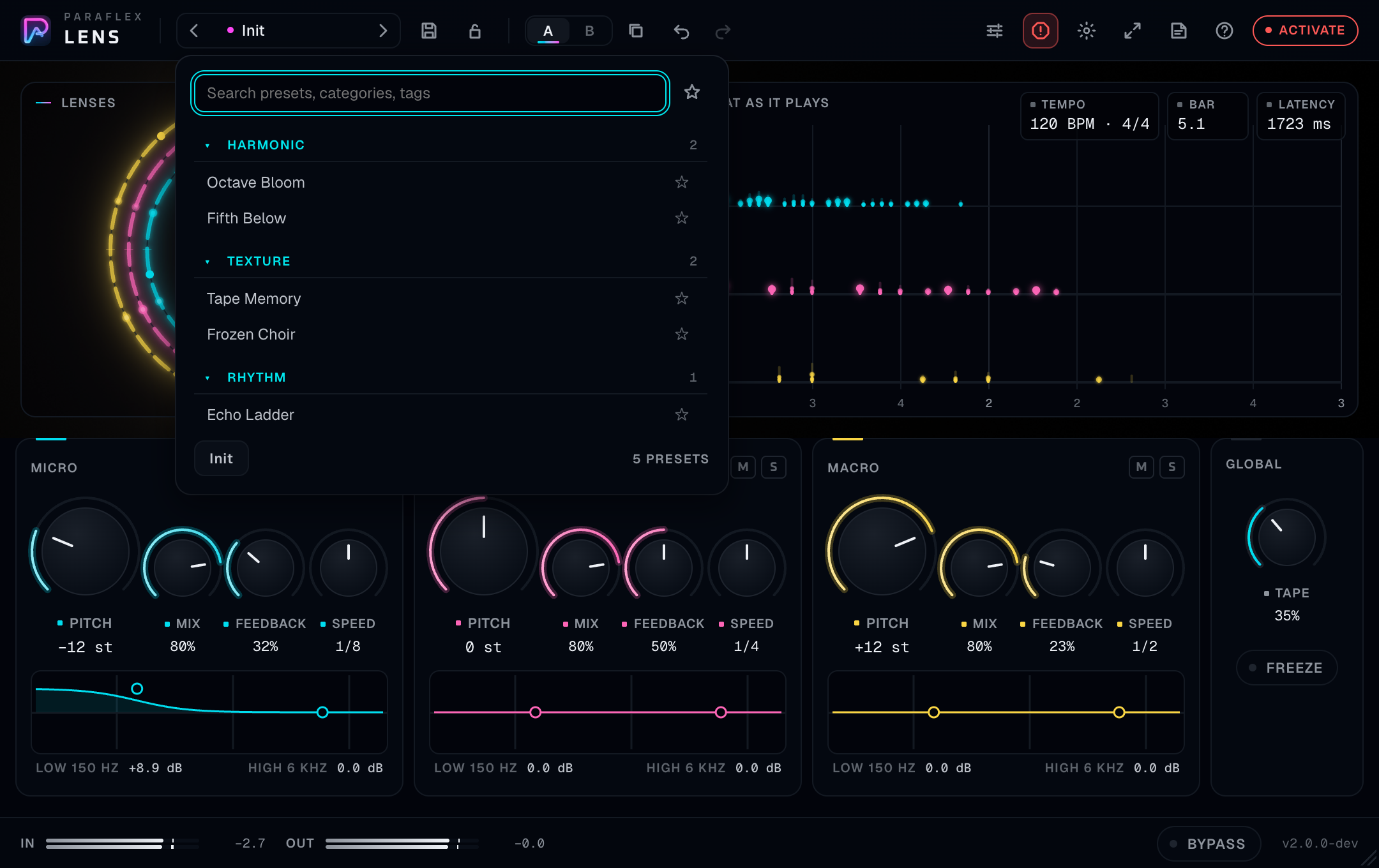Undo the last change

682,31
